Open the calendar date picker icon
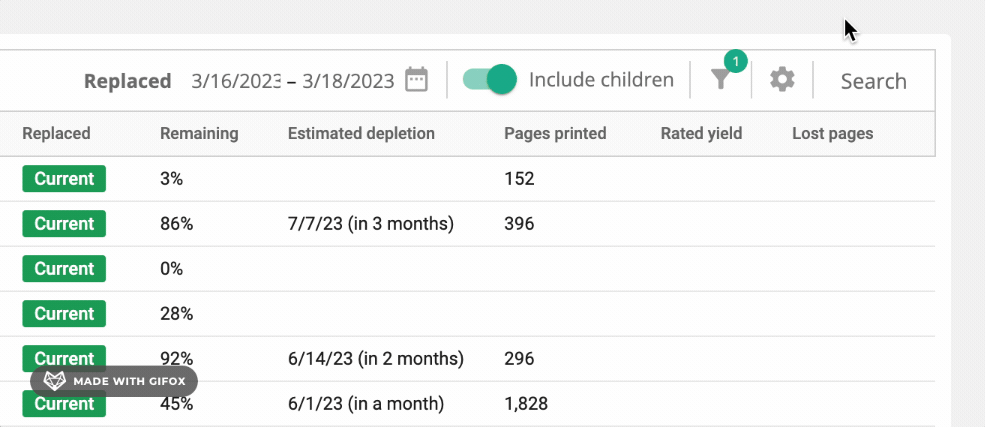985x427 pixels. 416,80
